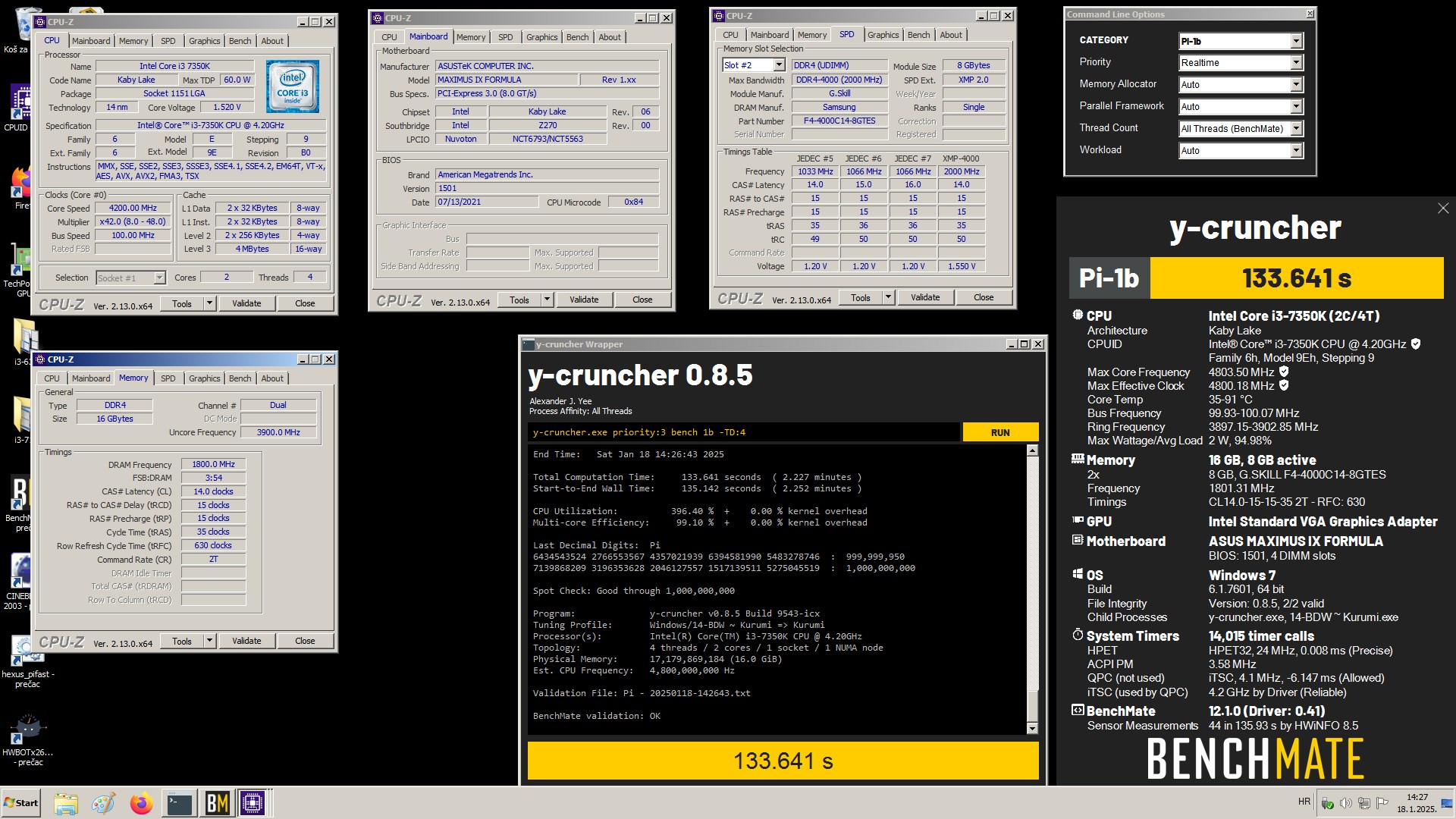Expand the Priority dropdown set to Realtime
This screenshot has width=1456, height=819.
coord(1296,63)
